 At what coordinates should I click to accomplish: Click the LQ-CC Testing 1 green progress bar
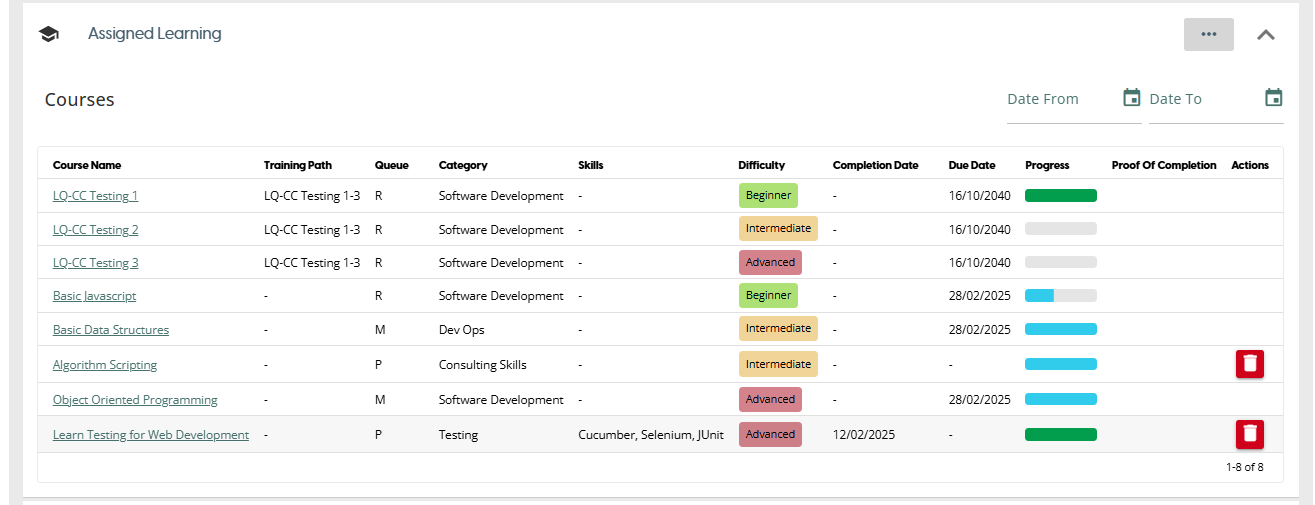point(1060,196)
